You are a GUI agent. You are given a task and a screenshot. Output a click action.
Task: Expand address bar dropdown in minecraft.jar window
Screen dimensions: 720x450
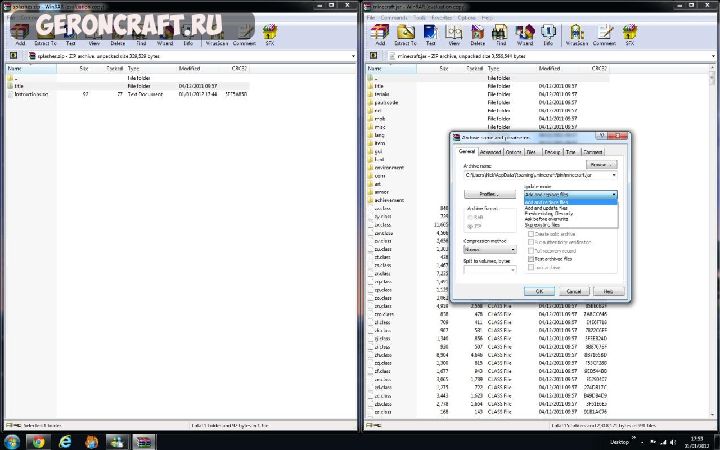713,56
